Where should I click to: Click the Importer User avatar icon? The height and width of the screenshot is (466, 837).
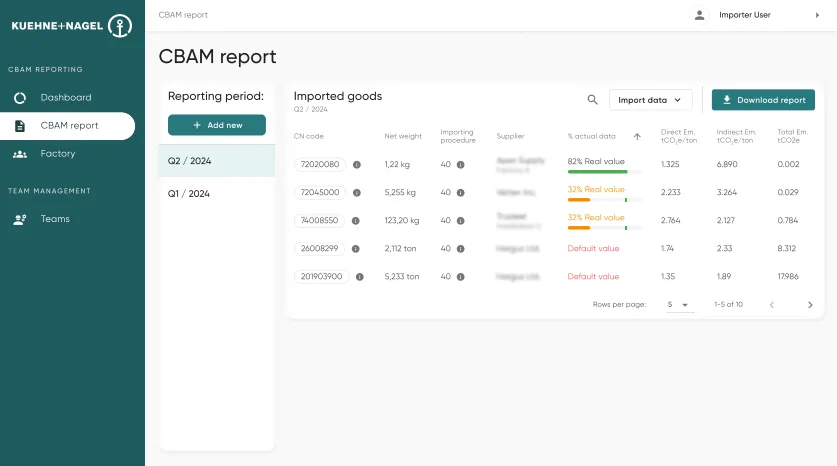point(699,15)
